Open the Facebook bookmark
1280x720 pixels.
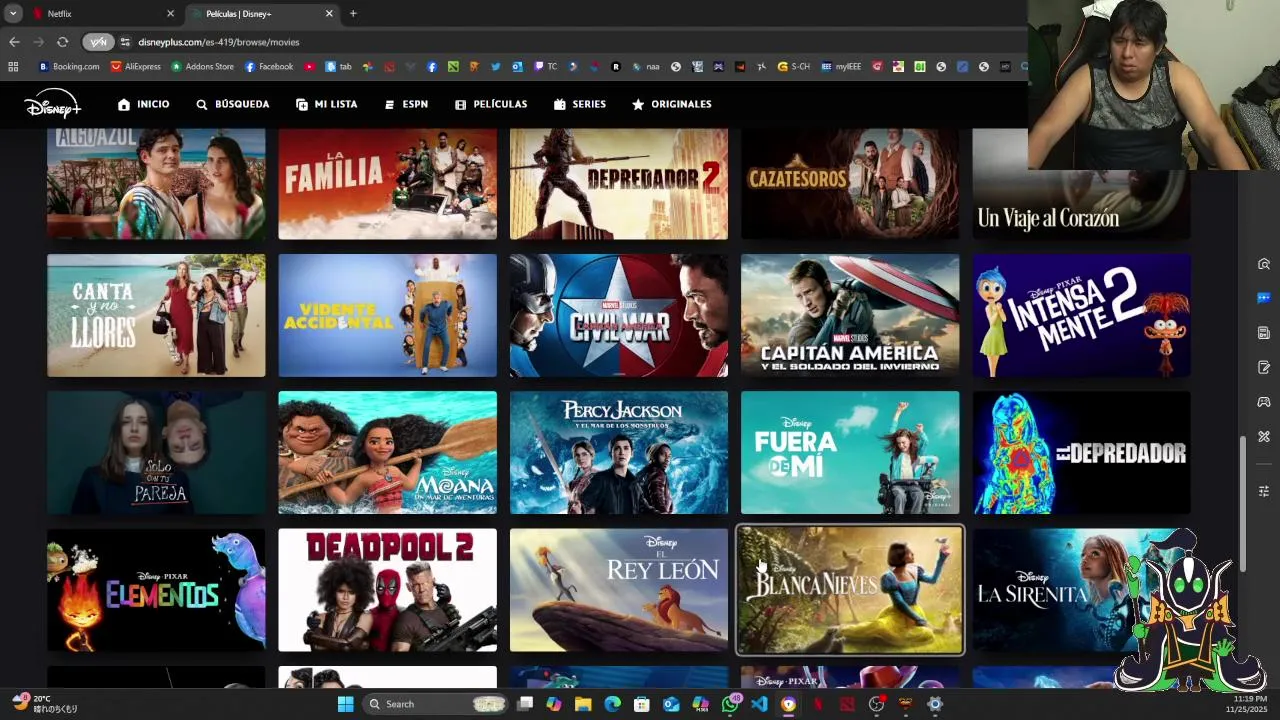pyautogui.click(x=269, y=67)
